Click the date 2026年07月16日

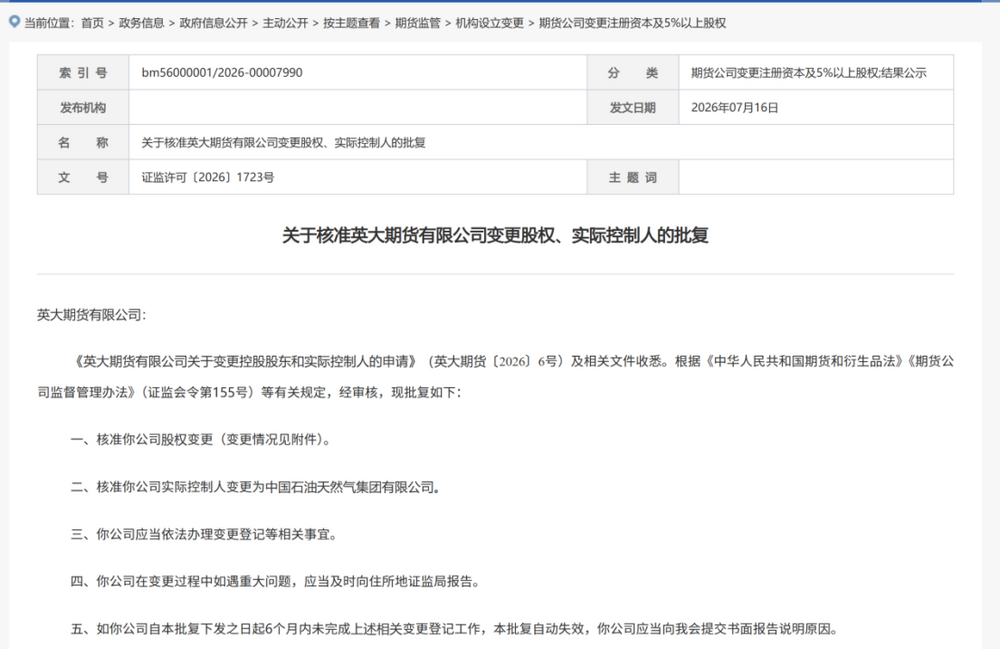(735, 108)
